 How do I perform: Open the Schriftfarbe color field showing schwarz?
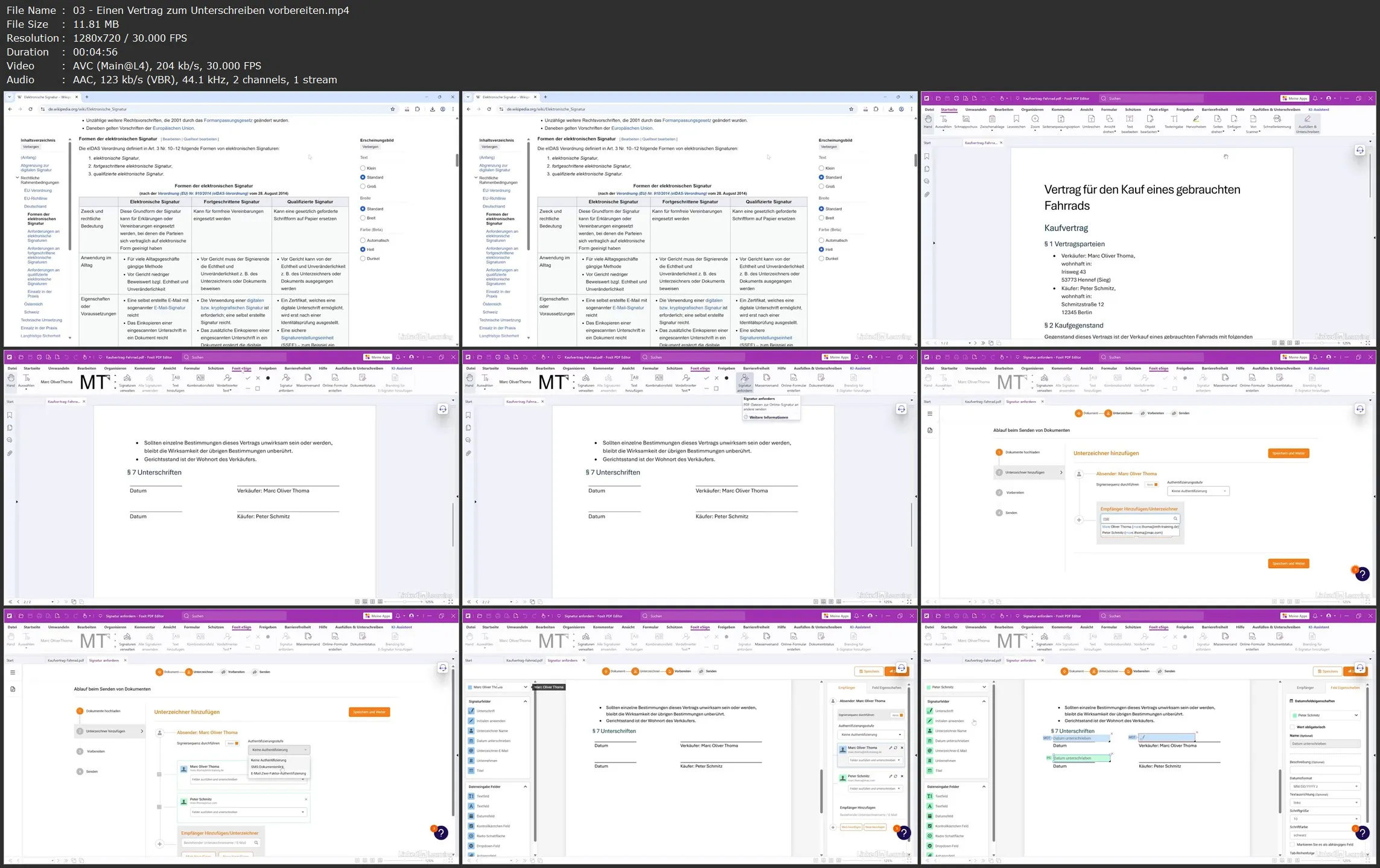click(1324, 835)
